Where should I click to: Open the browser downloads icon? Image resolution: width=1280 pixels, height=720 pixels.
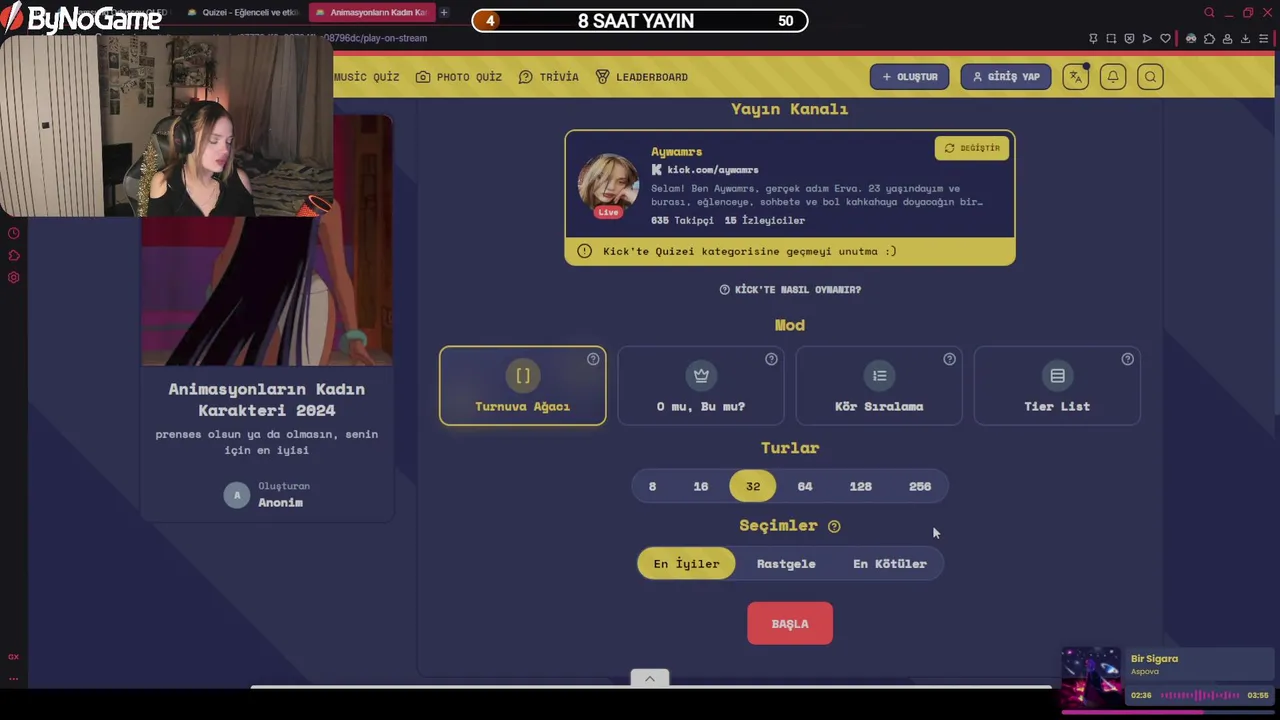point(1245,38)
